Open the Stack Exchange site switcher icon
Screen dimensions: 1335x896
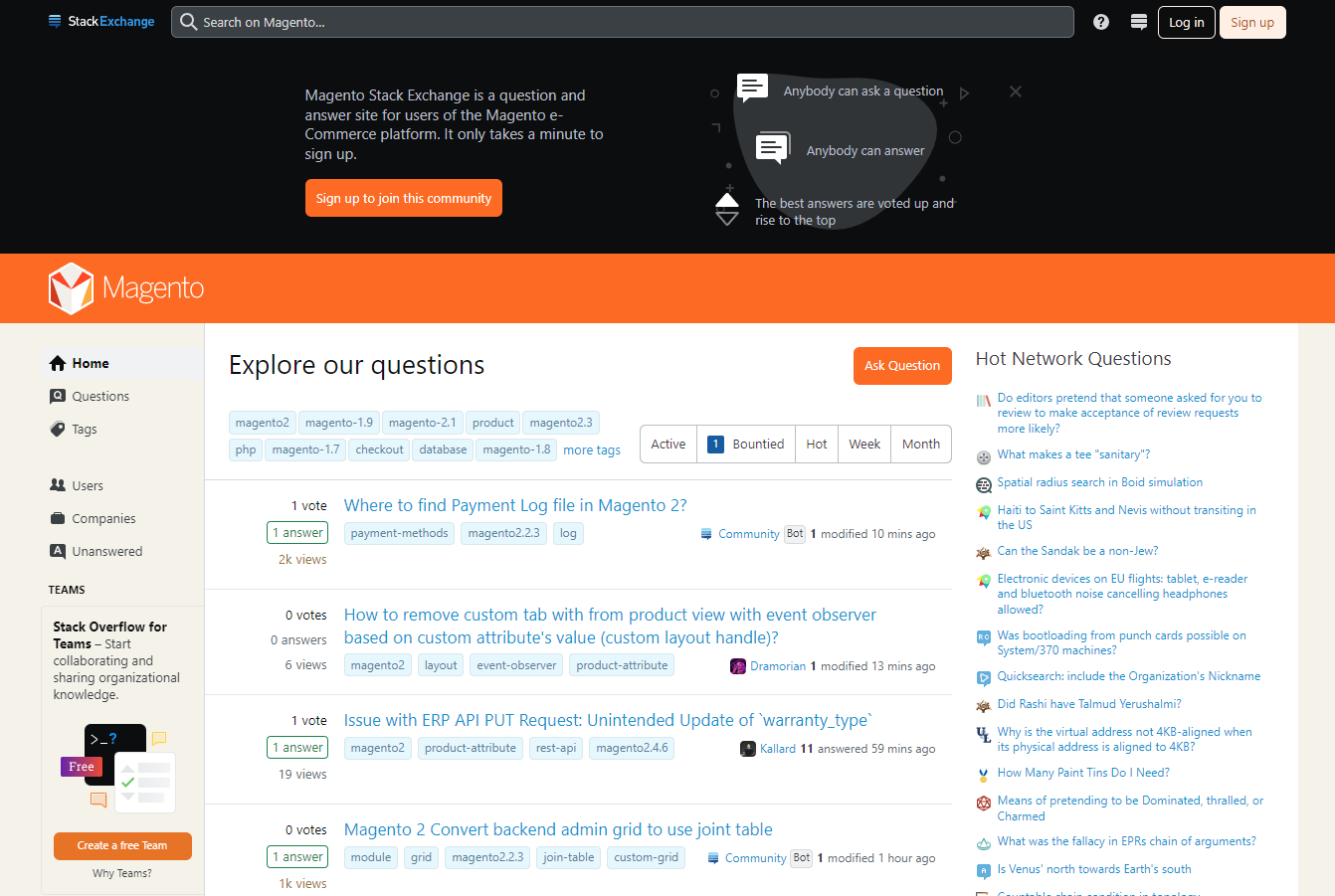click(x=1139, y=22)
